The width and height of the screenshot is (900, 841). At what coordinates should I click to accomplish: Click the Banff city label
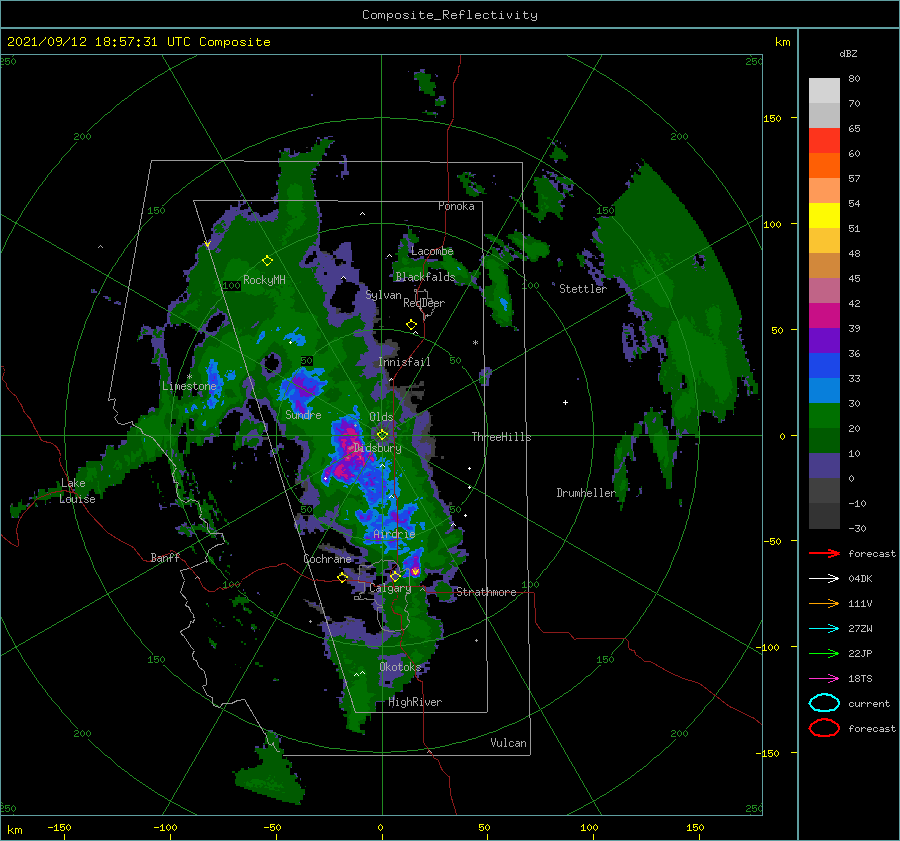coord(165,557)
